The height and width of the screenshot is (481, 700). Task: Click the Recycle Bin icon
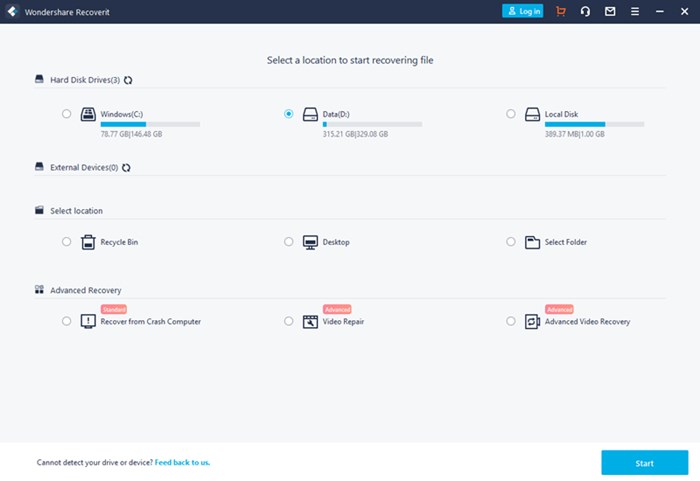tap(88, 242)
